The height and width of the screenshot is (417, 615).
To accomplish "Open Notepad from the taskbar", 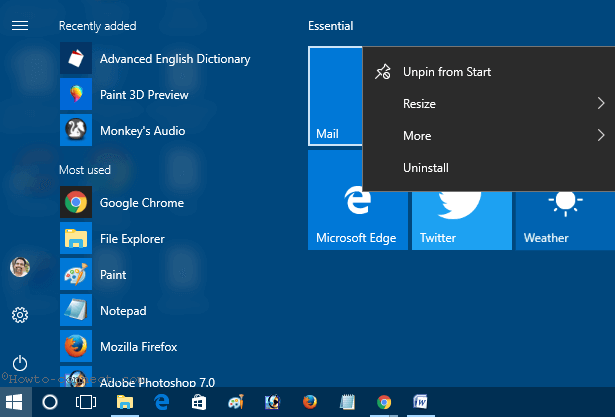I will tap(347, 402).
